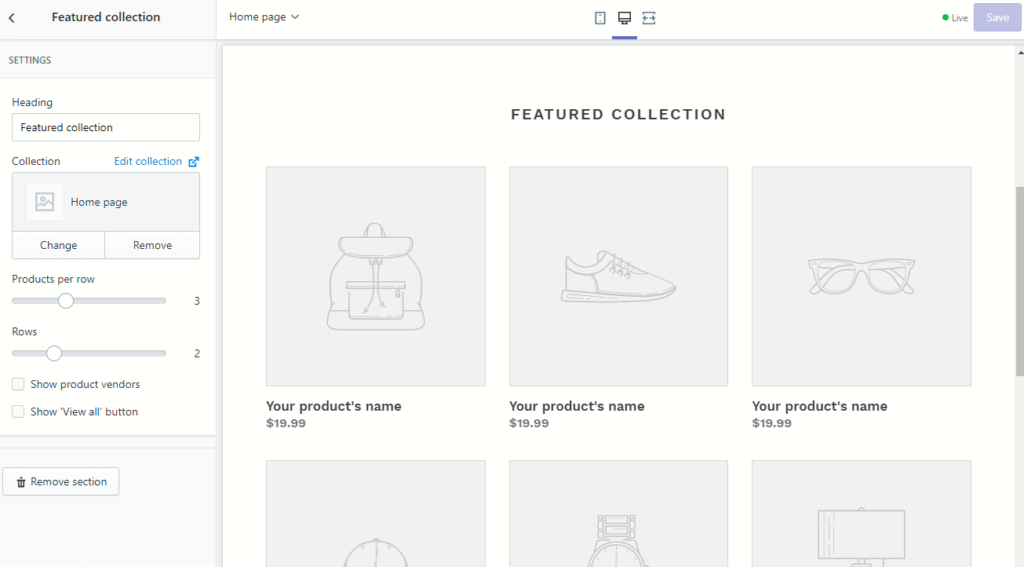Viewport: 1024px width, 567px height.
Task: Click product name under the backpack
Action: [334, 406]
